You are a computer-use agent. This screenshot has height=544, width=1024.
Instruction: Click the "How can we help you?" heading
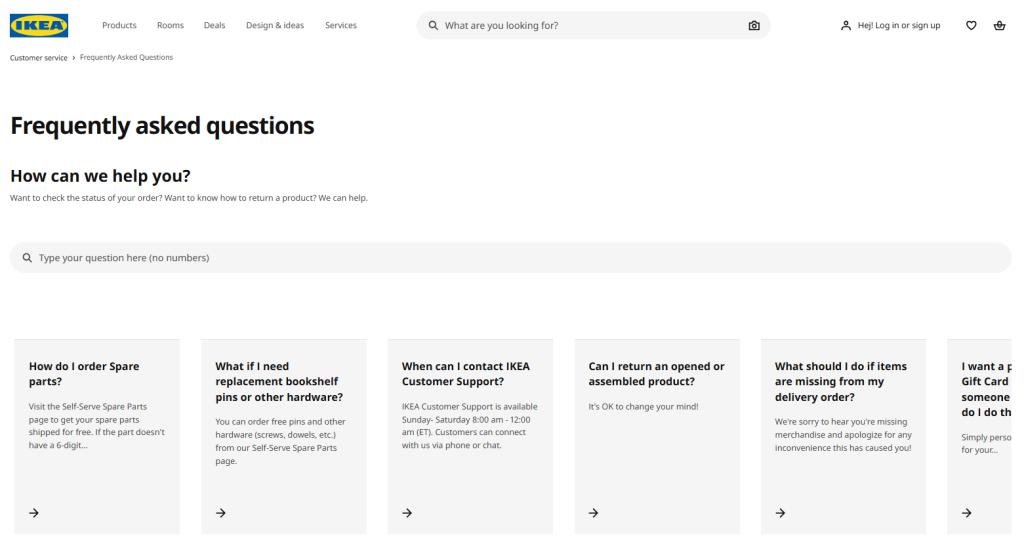tap(100, 176)
